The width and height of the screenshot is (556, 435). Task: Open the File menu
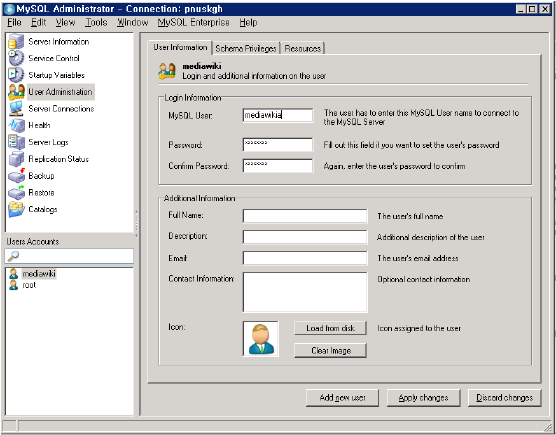(14, 22)
